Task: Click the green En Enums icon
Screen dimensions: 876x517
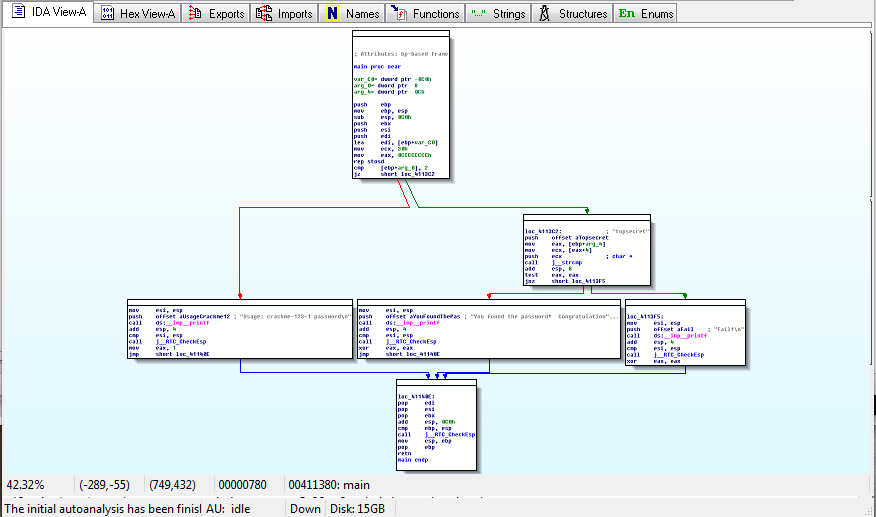Action: point(627,14)
